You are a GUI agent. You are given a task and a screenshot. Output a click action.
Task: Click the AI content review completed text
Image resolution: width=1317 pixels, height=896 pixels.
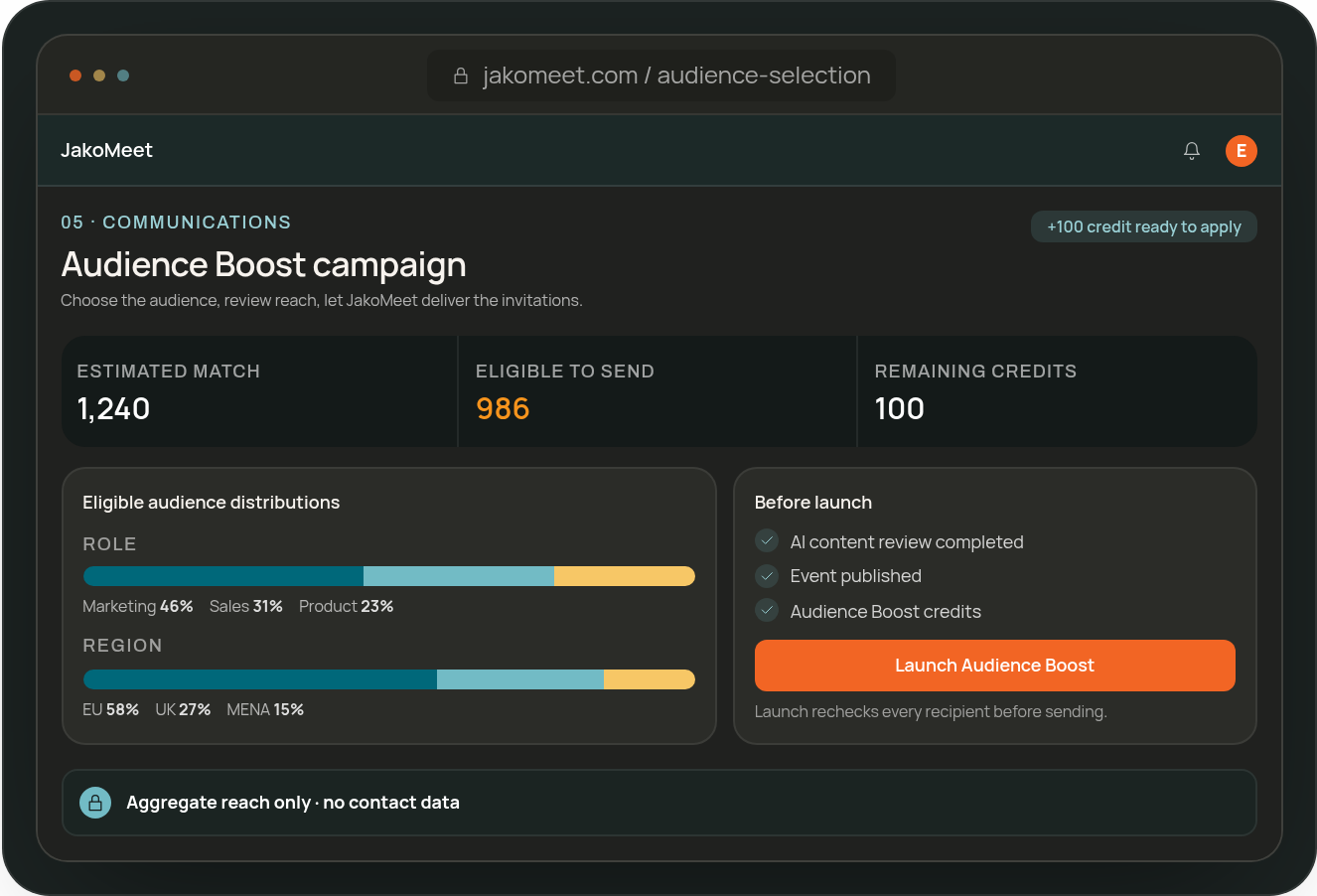click(907, 542)
